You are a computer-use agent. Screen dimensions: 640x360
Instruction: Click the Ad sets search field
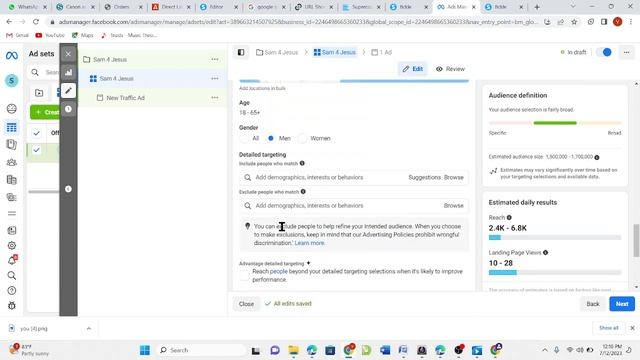44,72
